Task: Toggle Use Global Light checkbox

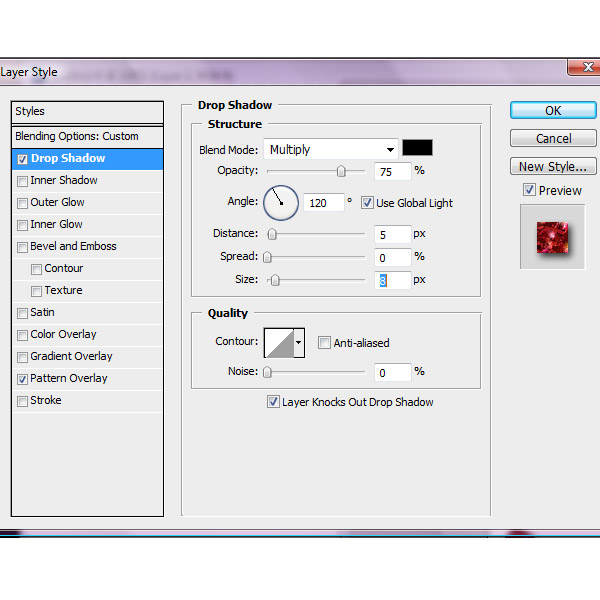Action: [367, 203]
